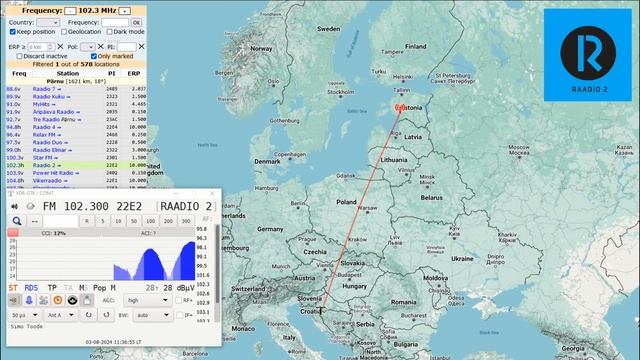Click the OK button next to Frequency
640x360 pixels.
(136, 22)
